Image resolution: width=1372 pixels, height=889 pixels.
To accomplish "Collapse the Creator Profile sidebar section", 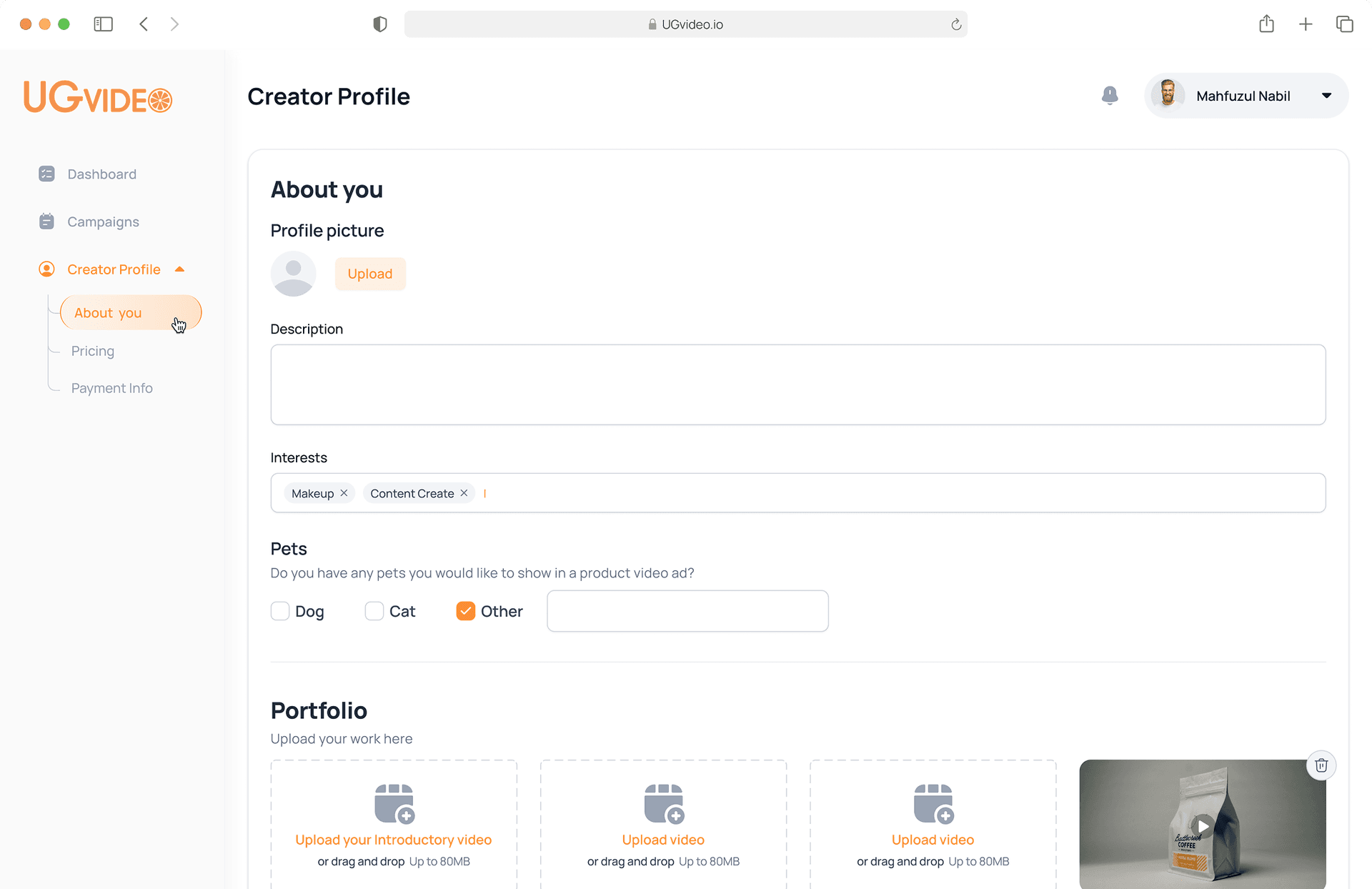I will (180, 269).
